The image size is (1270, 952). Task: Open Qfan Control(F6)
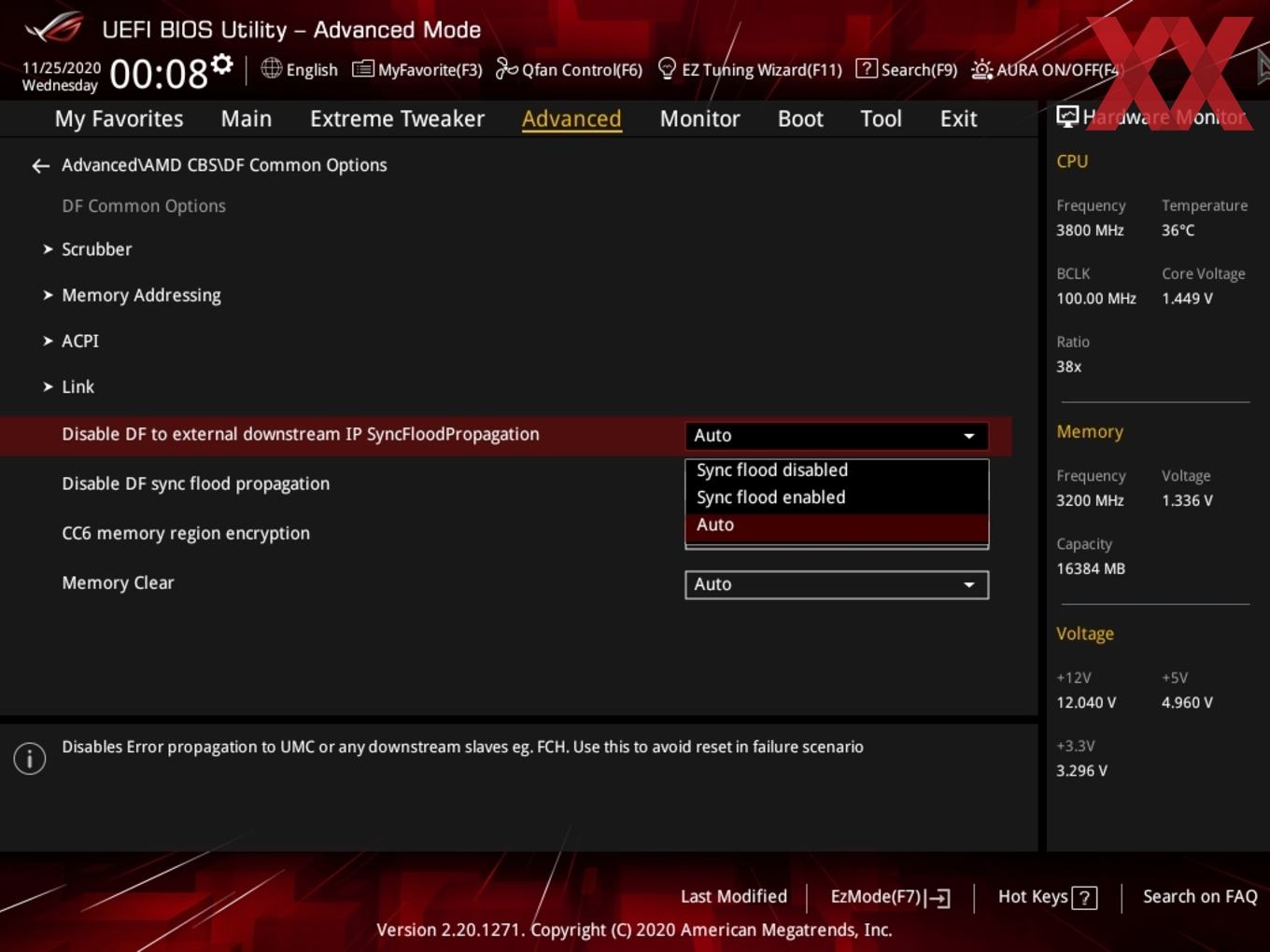pyautogui.click(x=569, y=69)
